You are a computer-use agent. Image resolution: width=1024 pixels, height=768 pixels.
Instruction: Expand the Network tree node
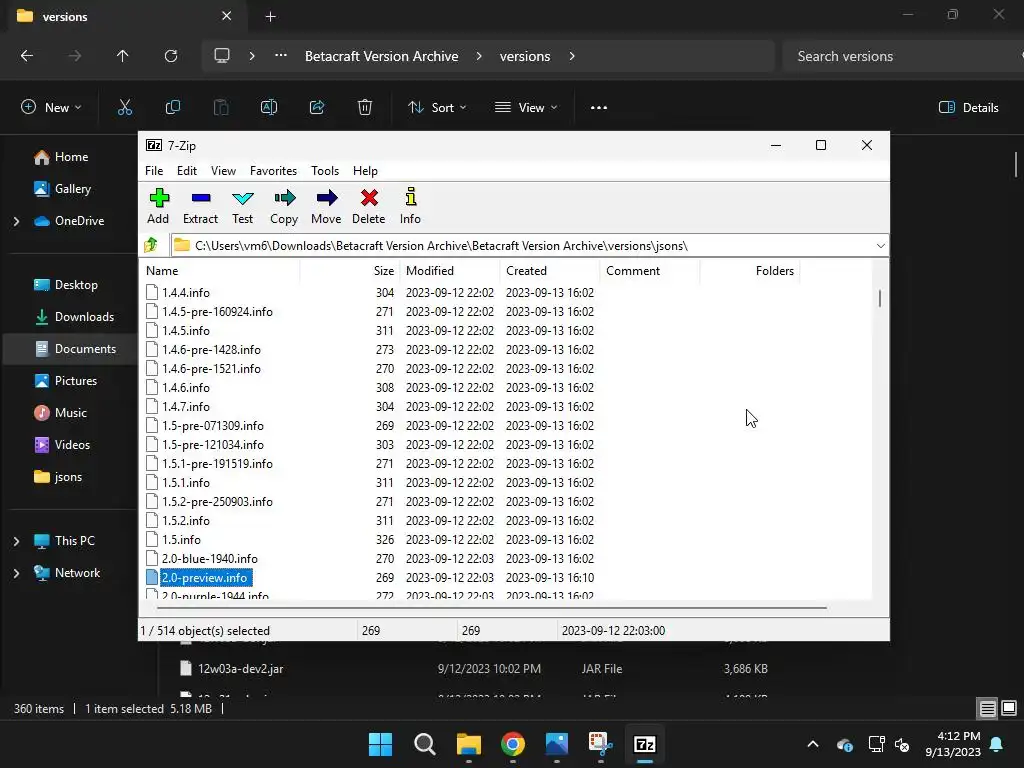point(16,573)
